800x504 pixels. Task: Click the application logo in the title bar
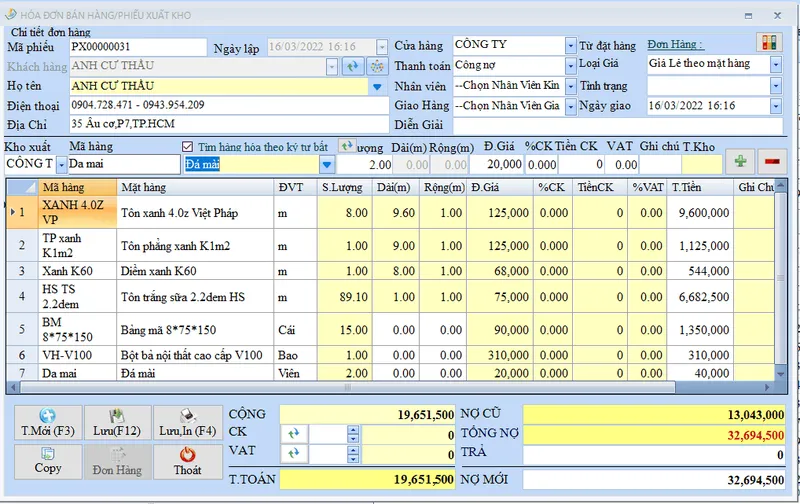pyautogui.click(x=10, y=14)
